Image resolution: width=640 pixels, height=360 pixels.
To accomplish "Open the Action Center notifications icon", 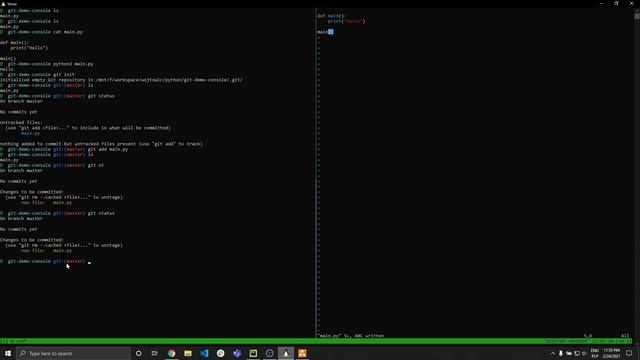I will click(x=629, y=353).
